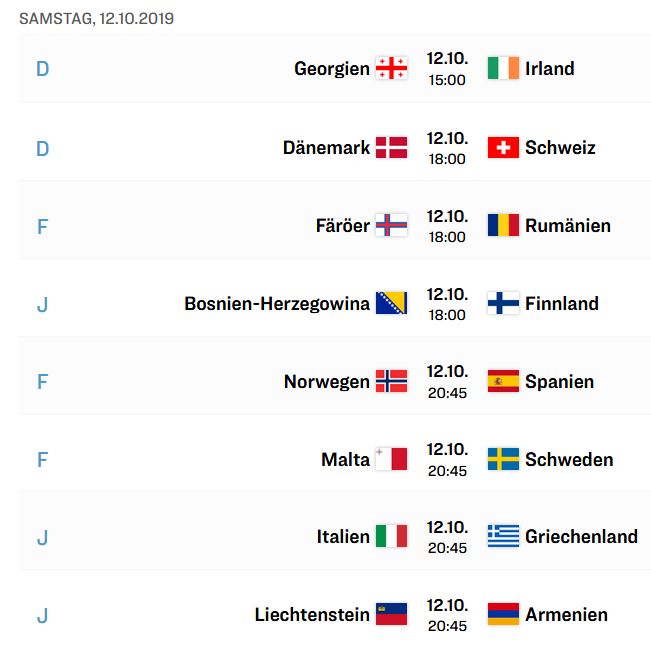Open the 20:45 Malta–Schweden match details
The width and height of the screenshot is (651, 645).
(x=447, y=460)
